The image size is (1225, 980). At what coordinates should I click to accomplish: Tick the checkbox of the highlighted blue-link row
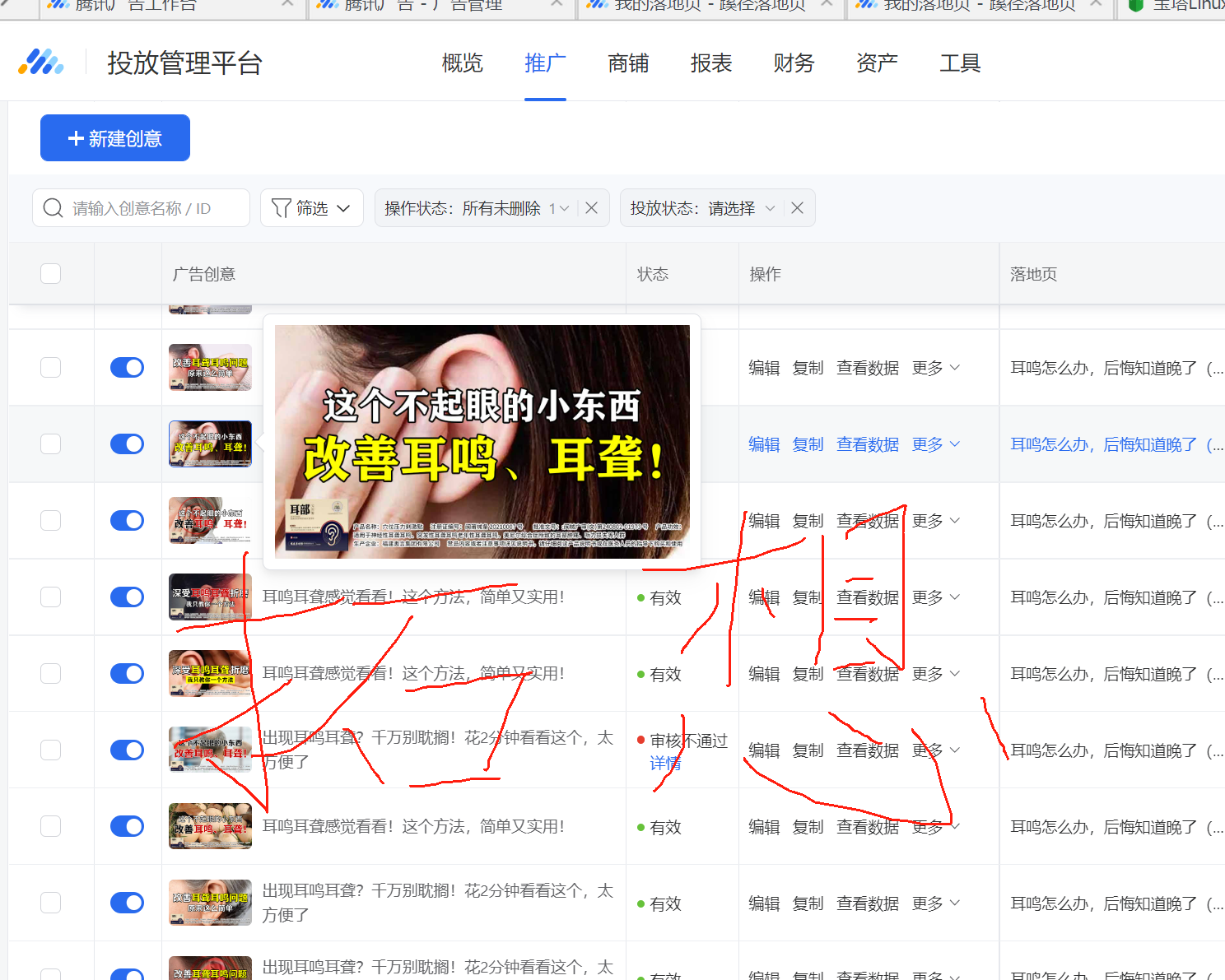(51, 444)
